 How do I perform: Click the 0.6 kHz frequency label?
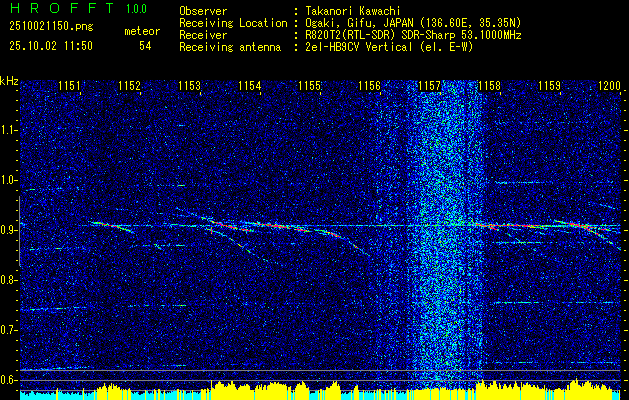[x=8, y=380]
